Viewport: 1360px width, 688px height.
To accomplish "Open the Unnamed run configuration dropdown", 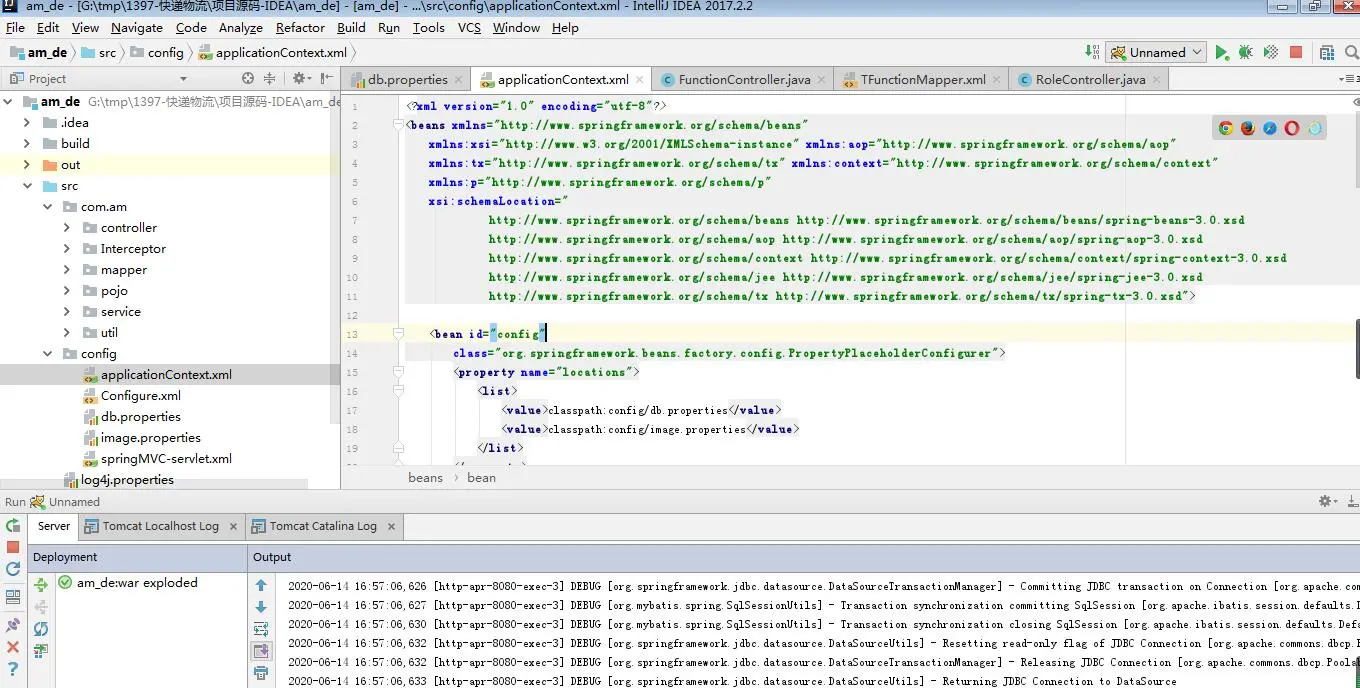I will click(1157, 53).
